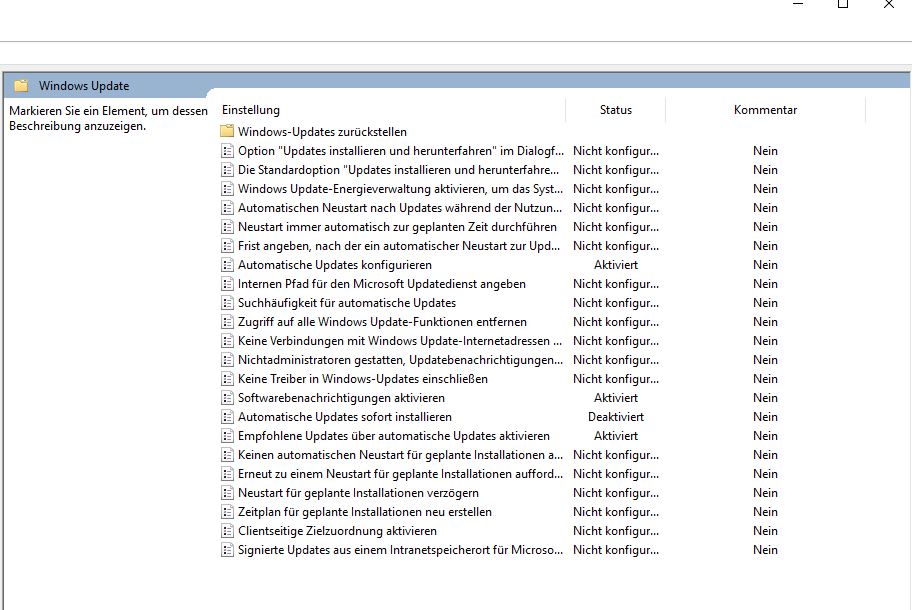The height and width of the screenshot is (610, 912).
Task: Click policy icon for Softwarebenachrichtigungen aktivieren
Action: (227, 398)
